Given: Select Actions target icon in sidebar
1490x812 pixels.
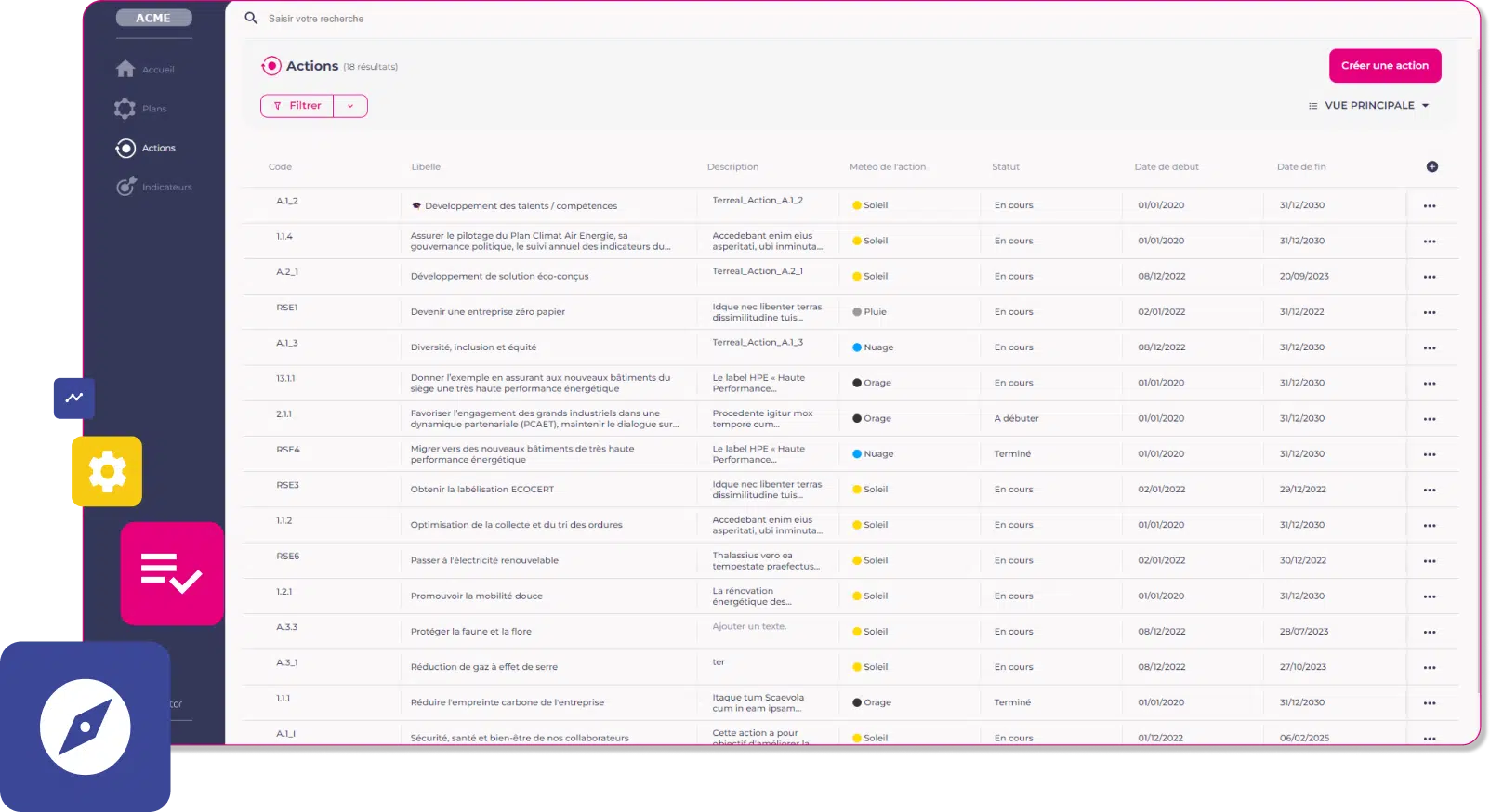Looking at the screenshot, I should (125, 148).
